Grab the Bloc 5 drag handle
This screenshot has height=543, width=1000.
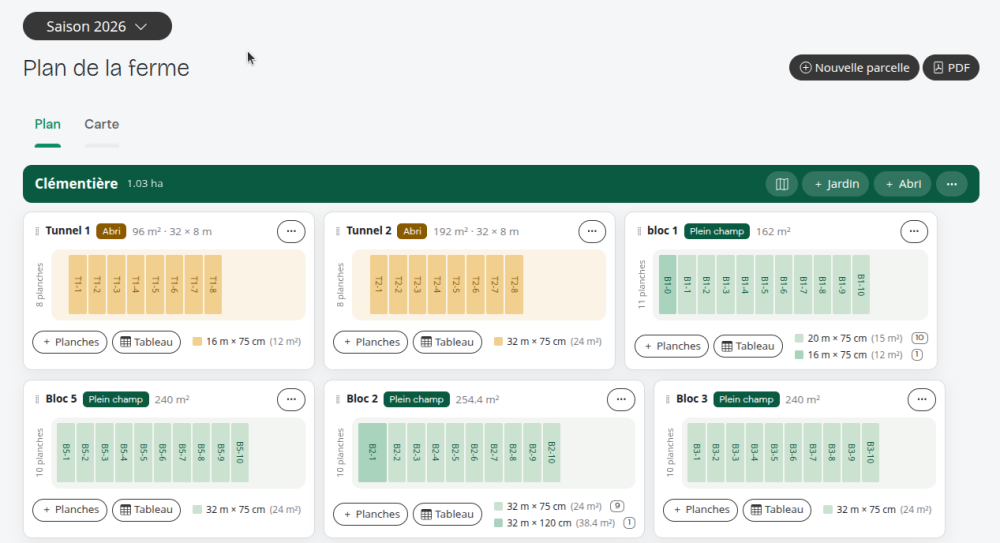tap(37, 399)
